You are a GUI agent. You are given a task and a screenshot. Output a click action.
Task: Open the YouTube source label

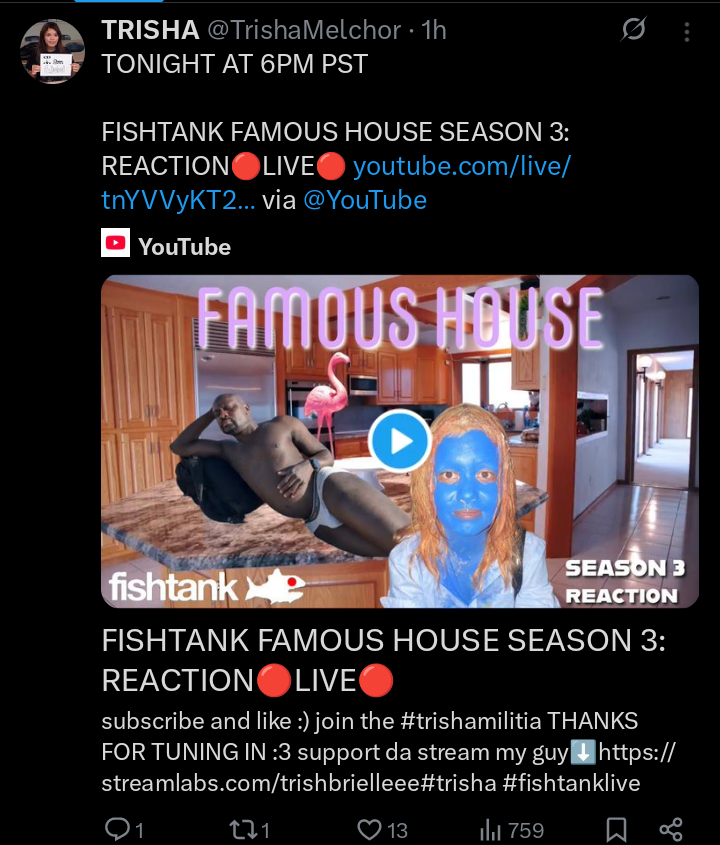coord(184,247)
